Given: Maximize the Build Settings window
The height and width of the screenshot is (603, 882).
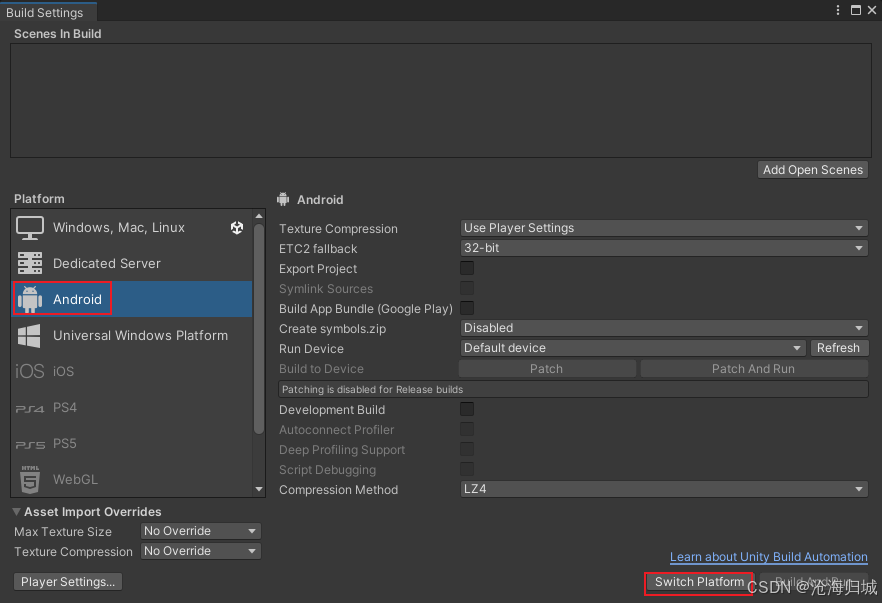Looking at the screenshot, I should click(x=856, y=10).
